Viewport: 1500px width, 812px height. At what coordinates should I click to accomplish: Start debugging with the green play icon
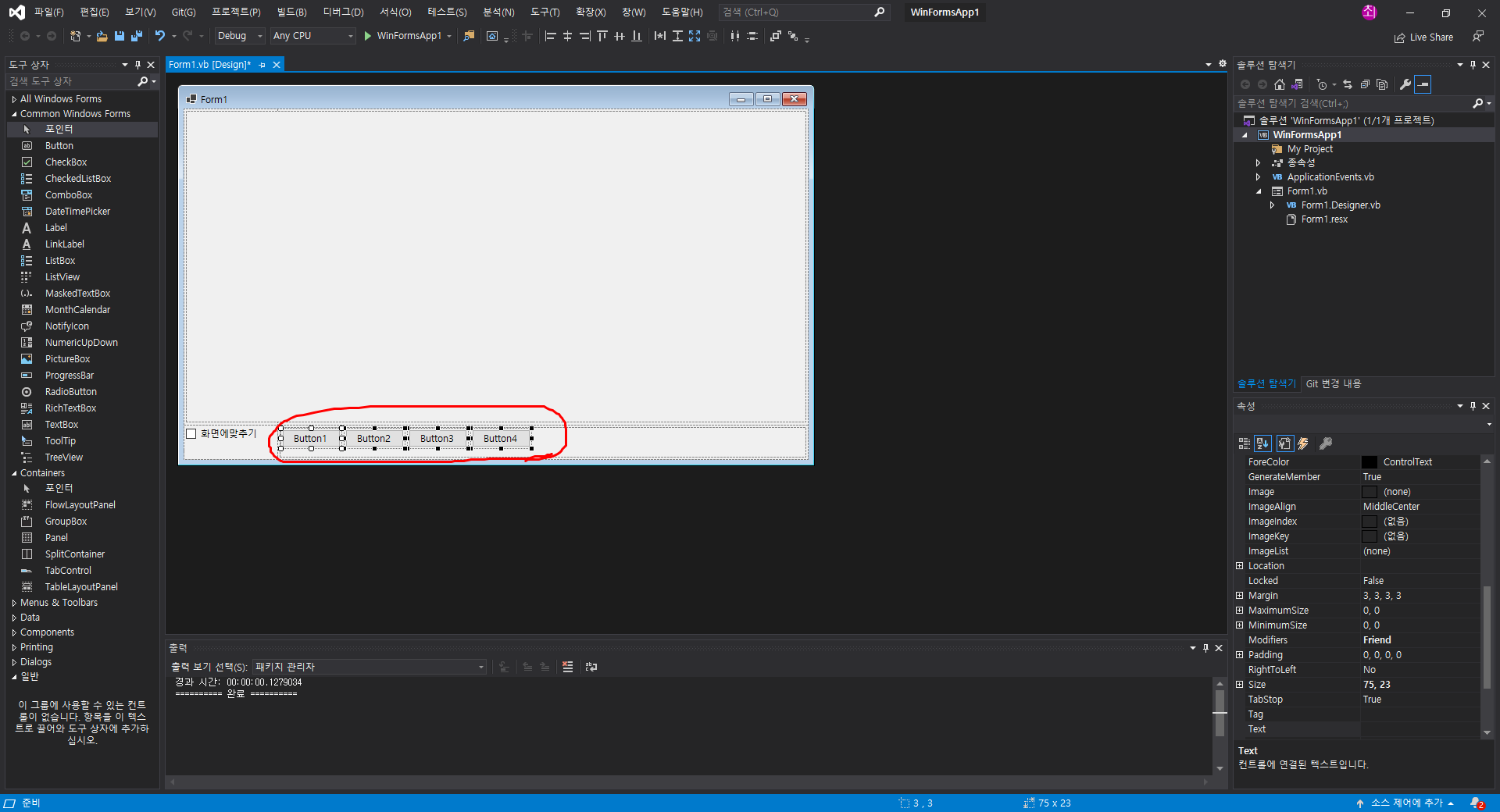(x=368, y=36)
